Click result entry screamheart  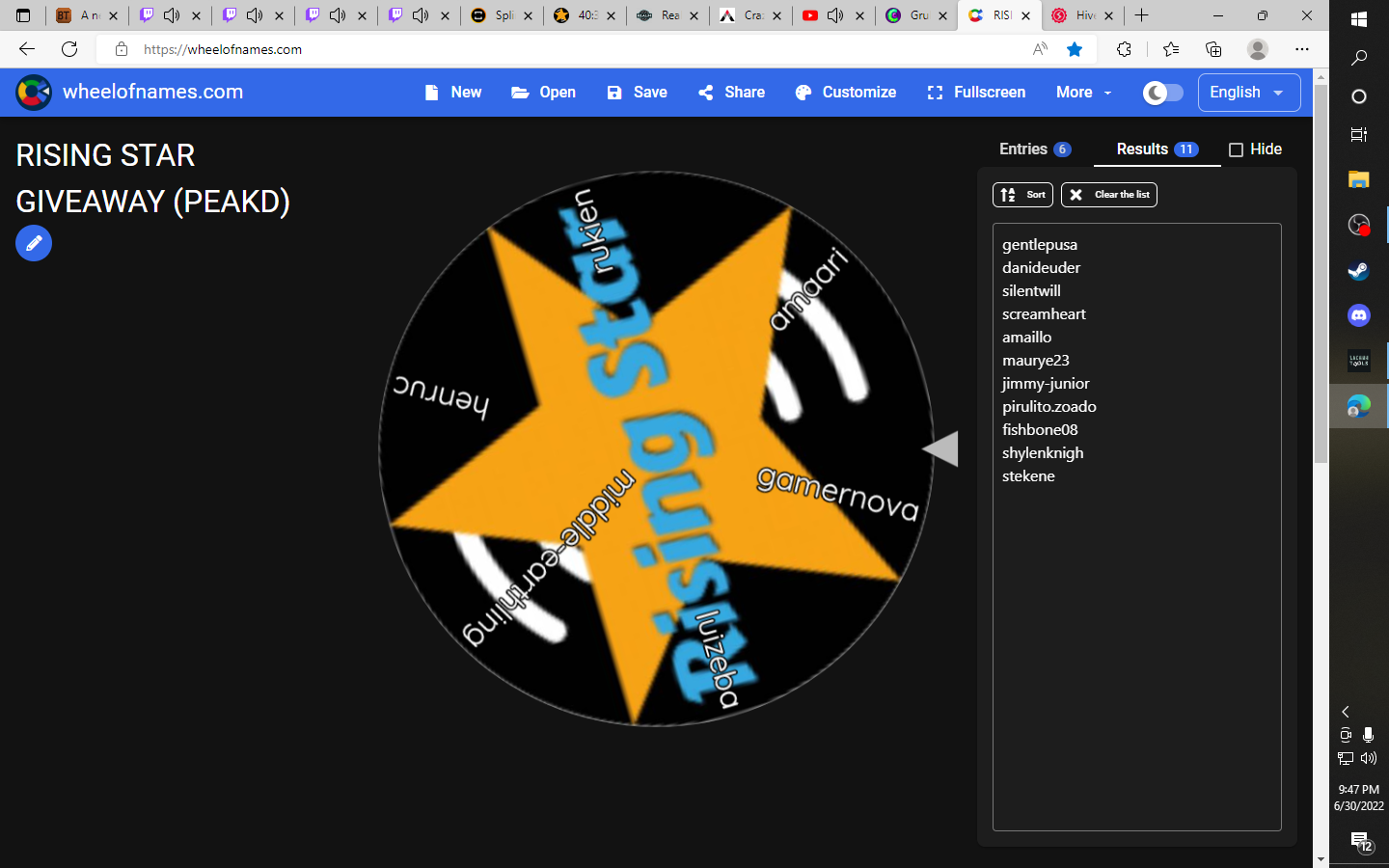1044,314
